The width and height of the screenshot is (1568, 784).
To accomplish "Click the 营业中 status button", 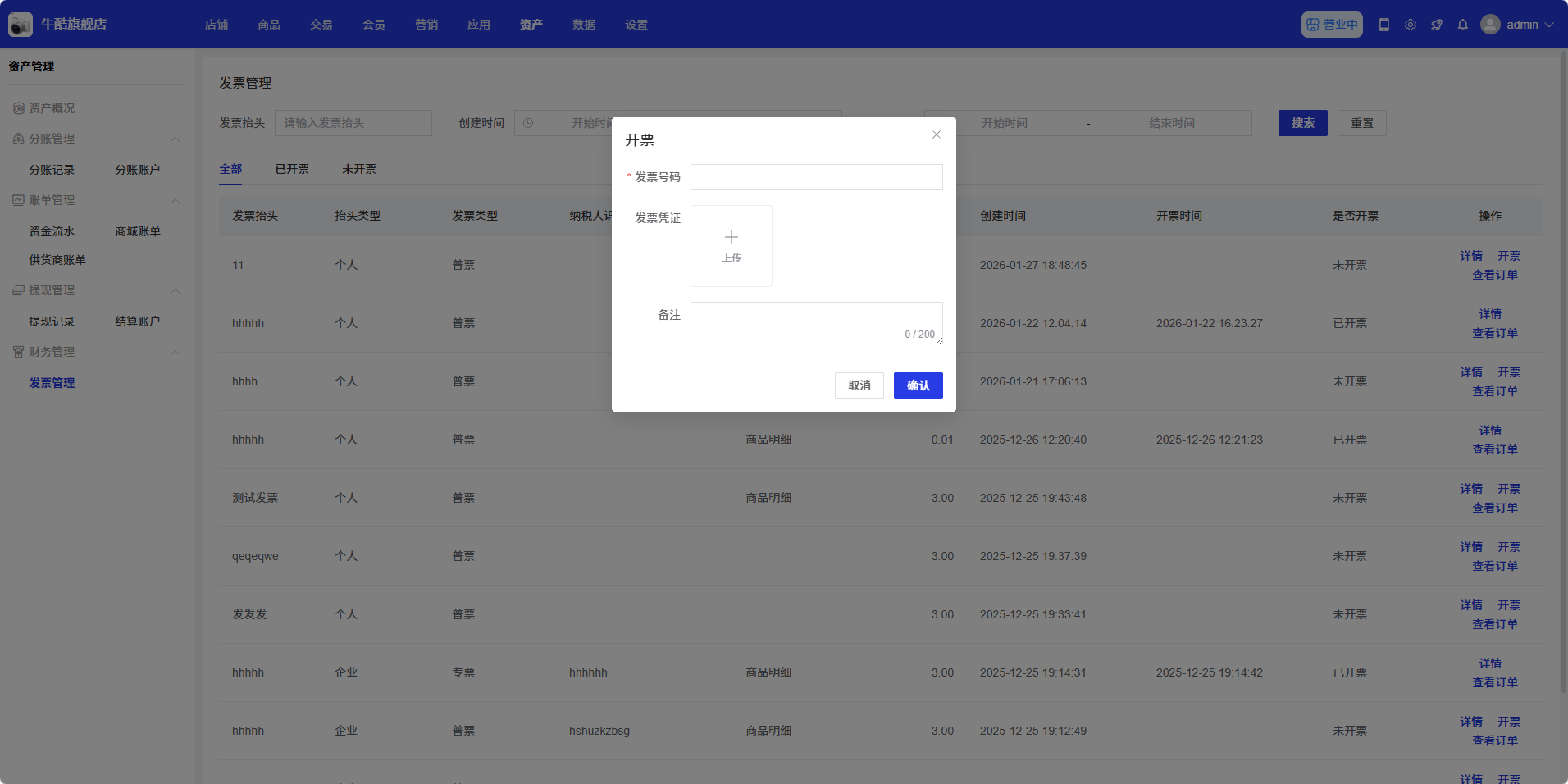I will [x=1331, y=25].
